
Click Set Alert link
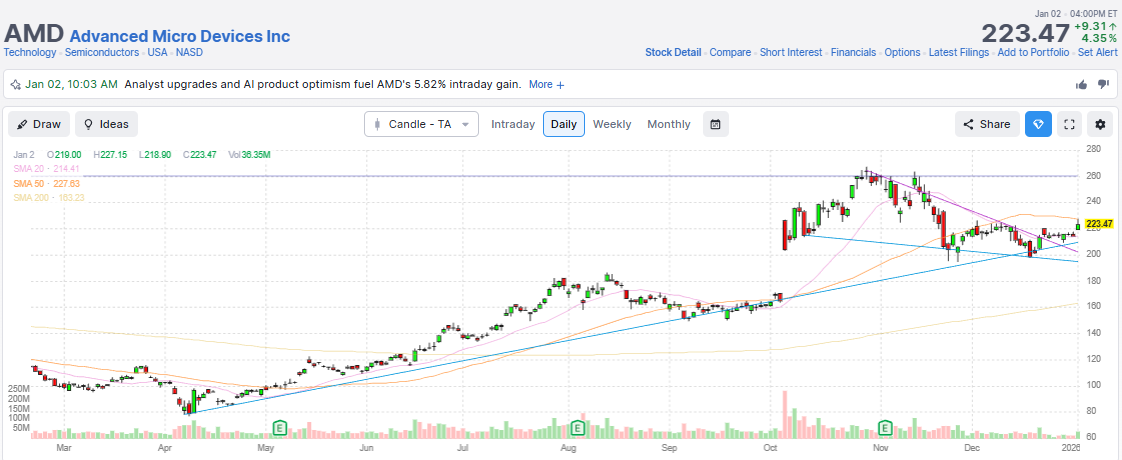pos(1098,52)
